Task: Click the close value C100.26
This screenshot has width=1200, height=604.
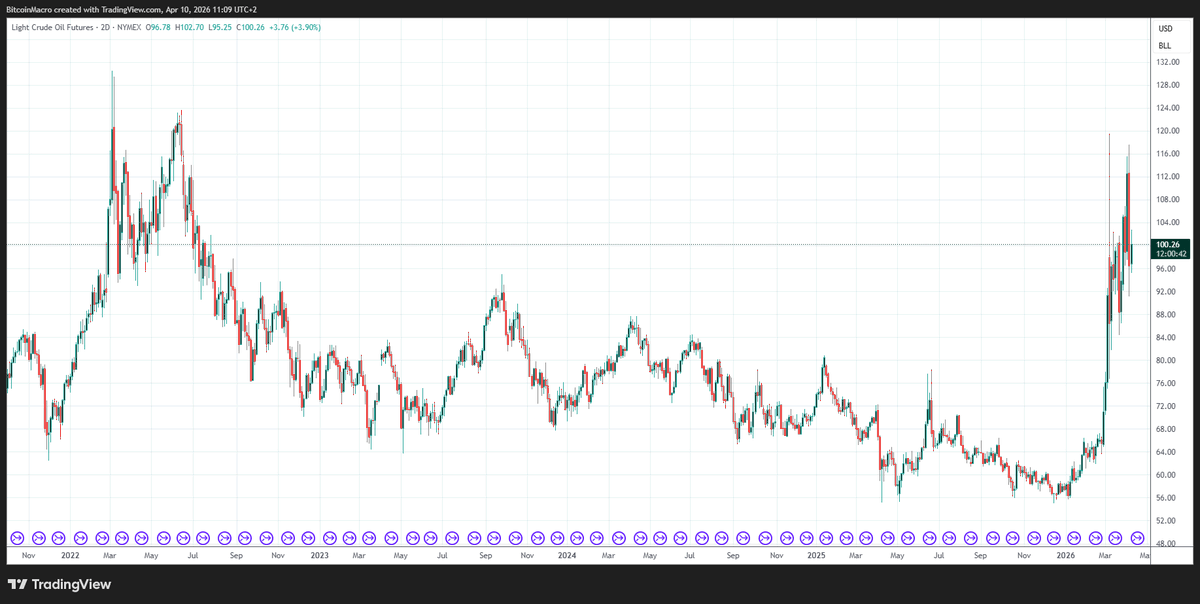Action: [250, 26]
